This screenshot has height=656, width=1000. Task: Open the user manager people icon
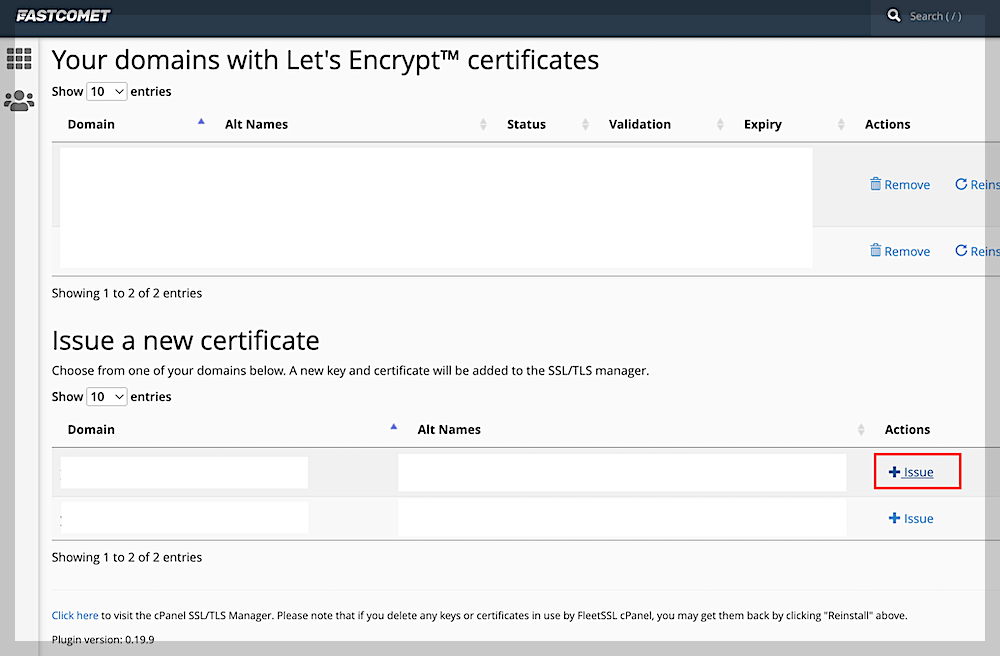(19, 101)
